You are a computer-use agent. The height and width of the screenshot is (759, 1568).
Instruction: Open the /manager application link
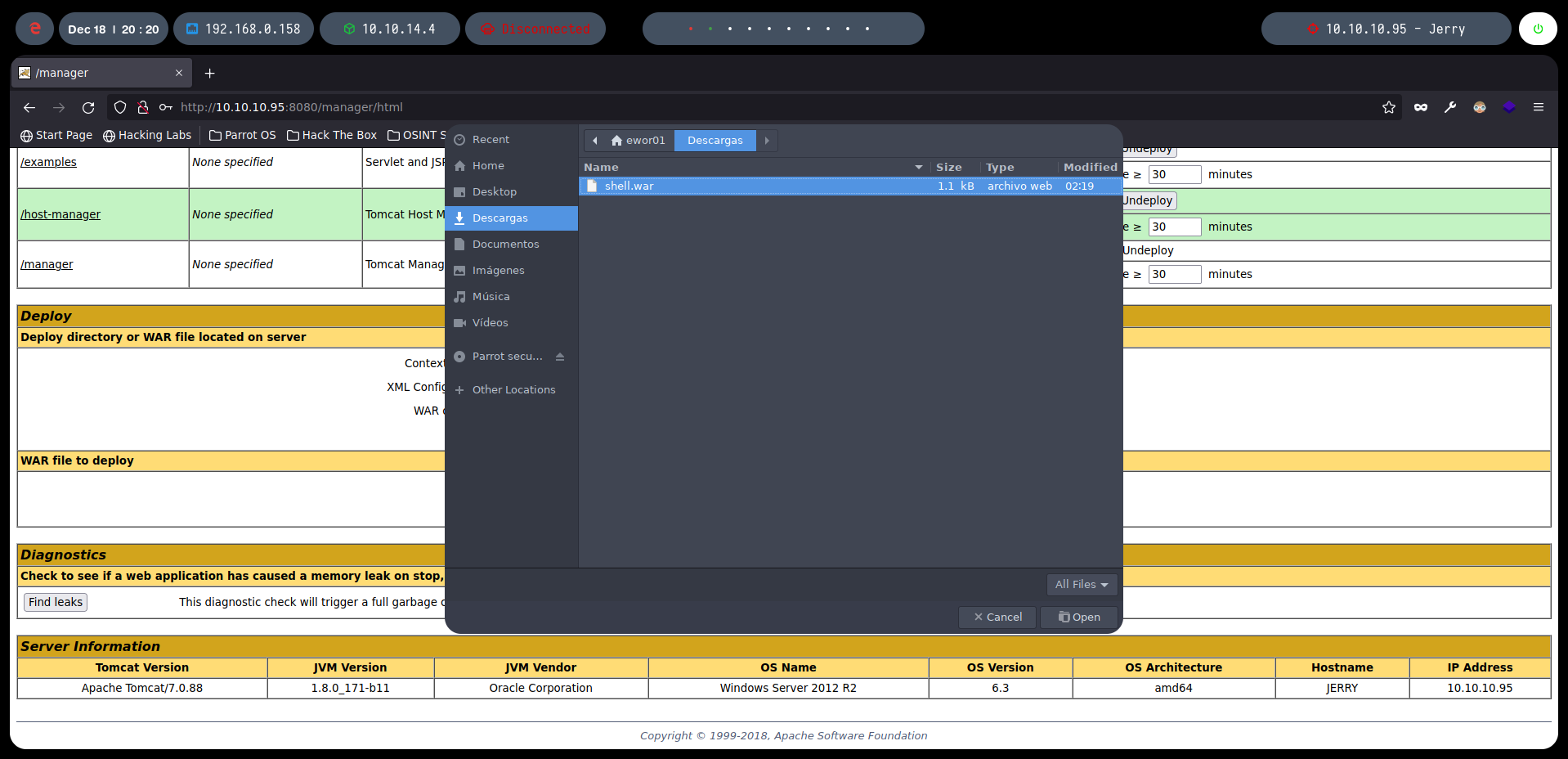click(47, 264)
